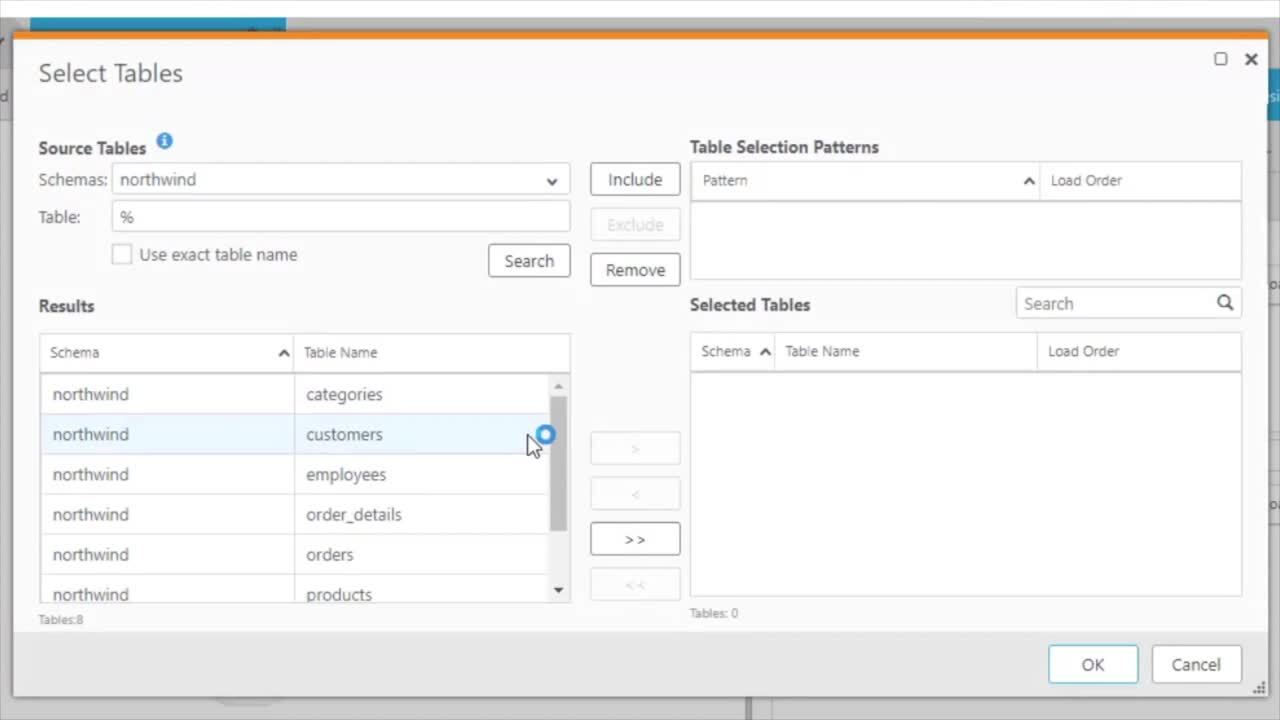Click the Include button
The image size is (1280, 720).
point(635,180)
